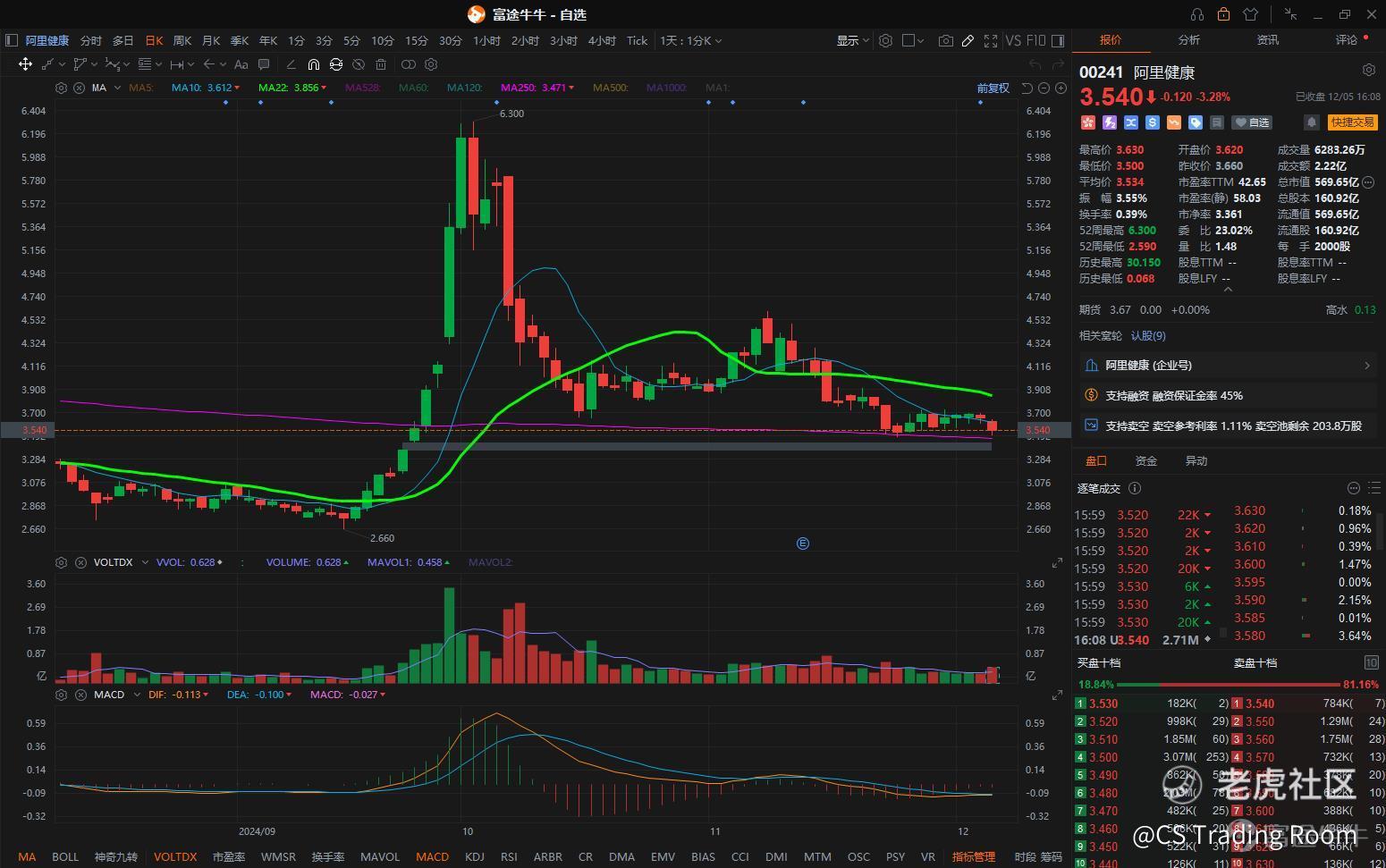
Task: Open the 资讯 news tab
Action: pos(1268,40)
